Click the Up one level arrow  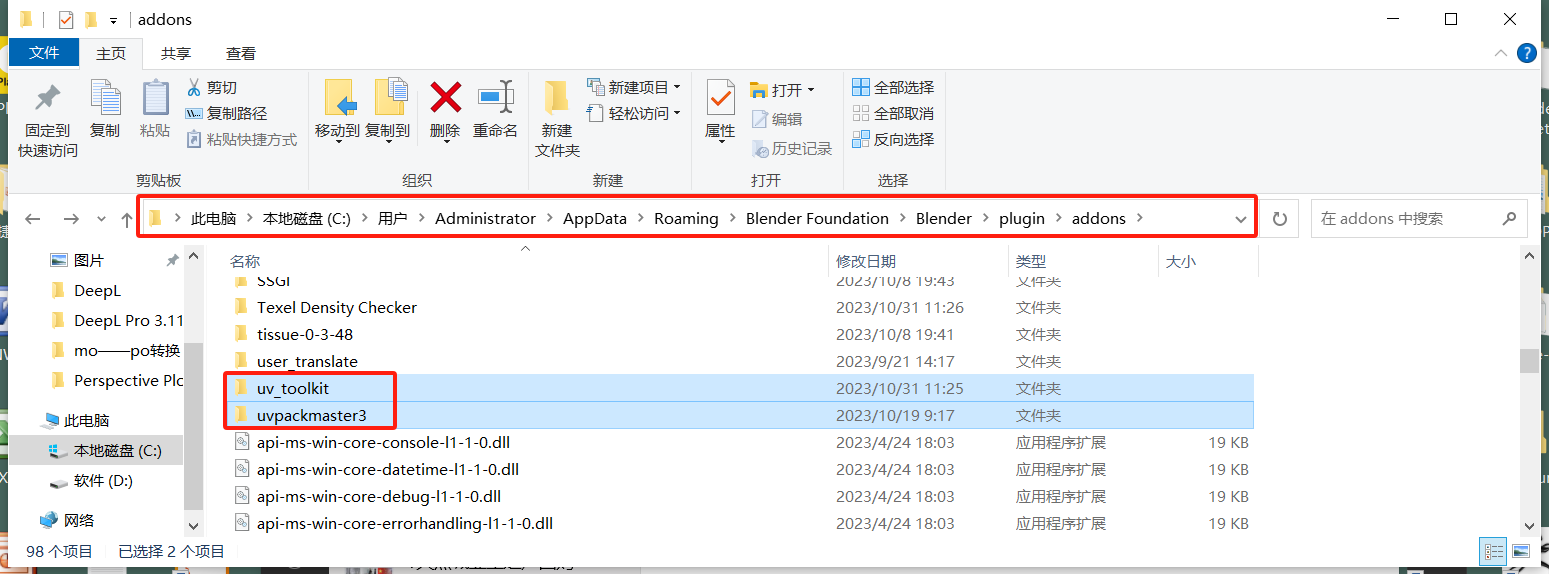(126, 219)
